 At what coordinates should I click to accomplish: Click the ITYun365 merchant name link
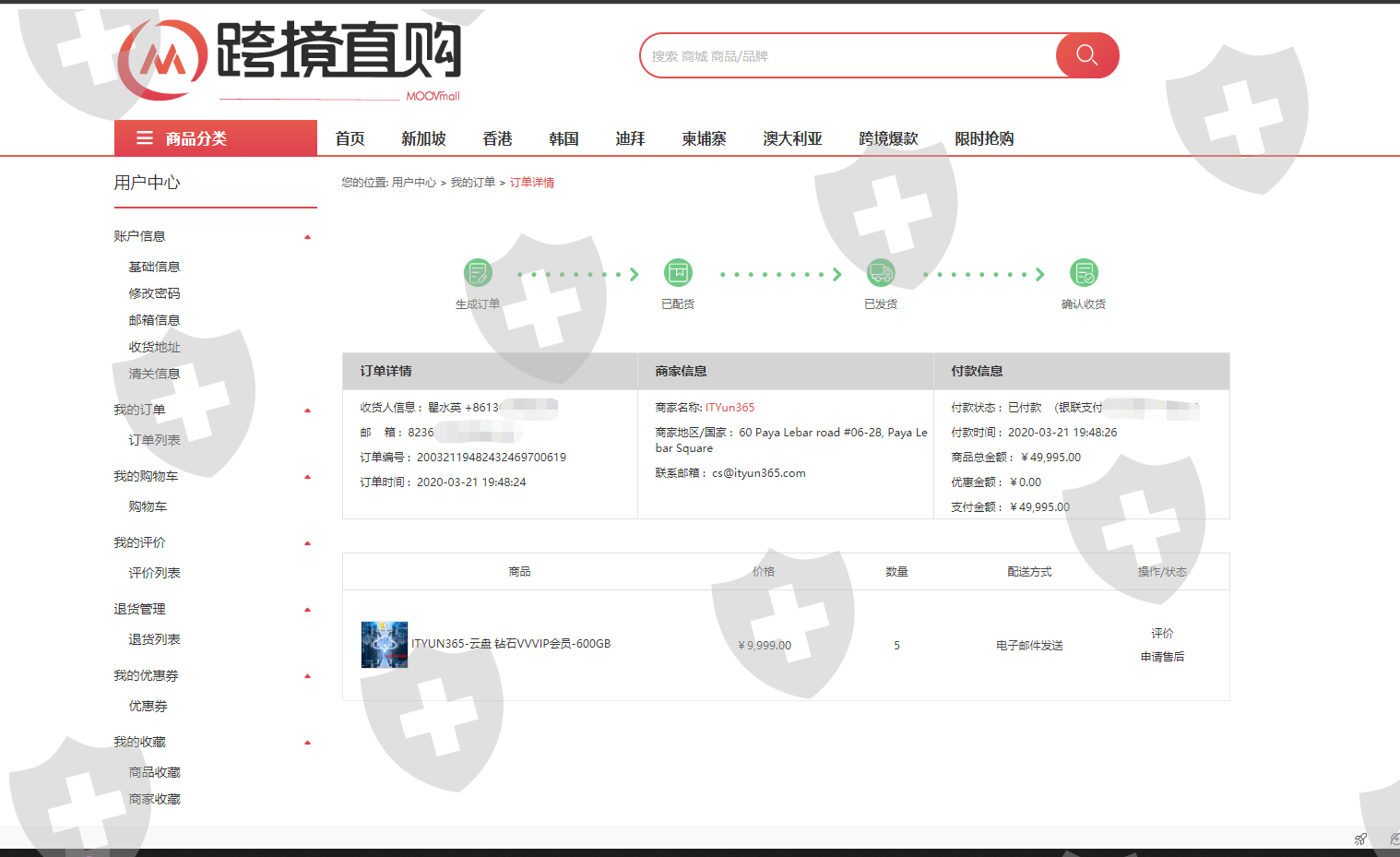click(x=730, y=408)
